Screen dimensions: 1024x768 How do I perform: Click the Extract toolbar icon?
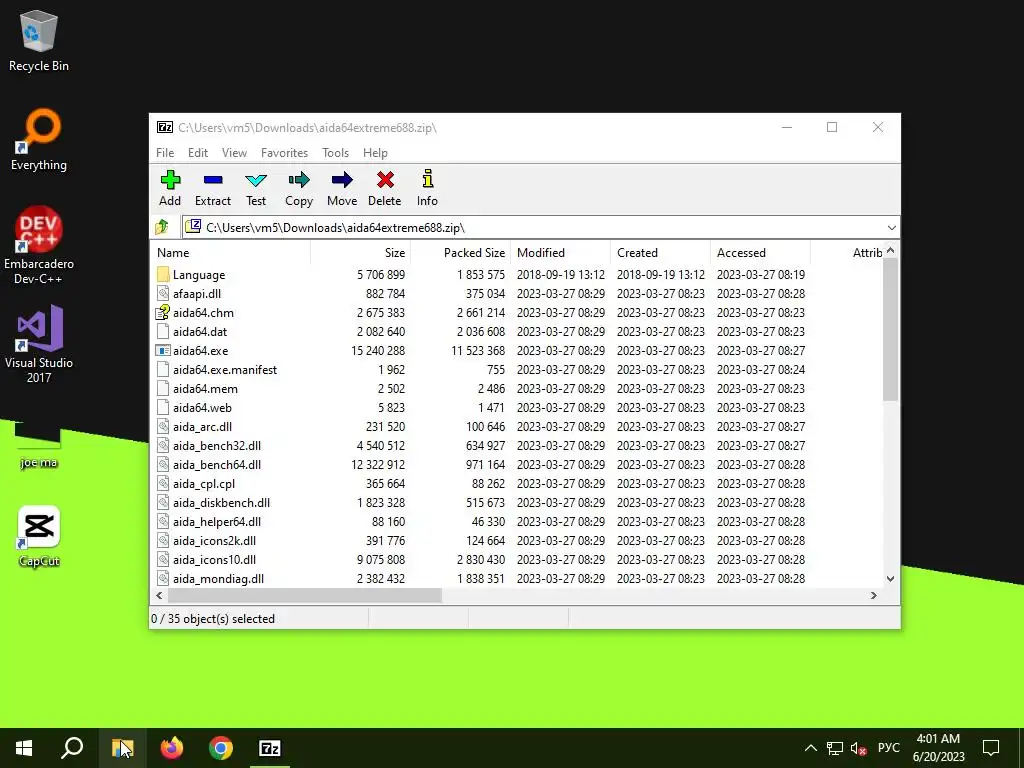213,180
